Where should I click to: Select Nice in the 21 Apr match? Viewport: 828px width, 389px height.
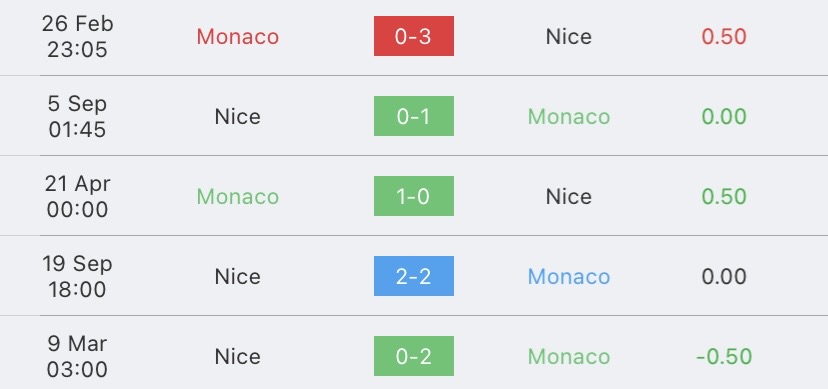pyautogui.click(x=569, y=196)
